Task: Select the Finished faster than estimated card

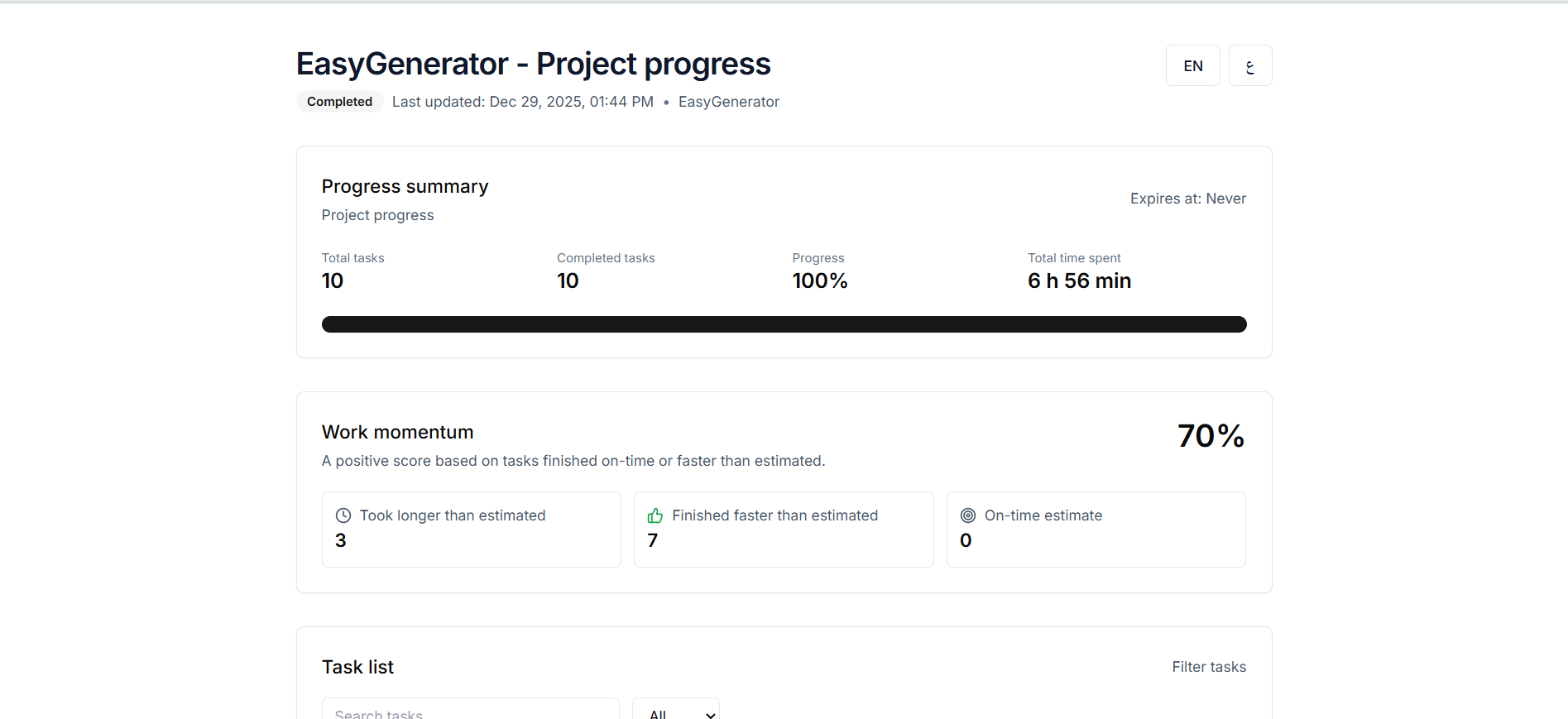Action: (x=784, y=530)
